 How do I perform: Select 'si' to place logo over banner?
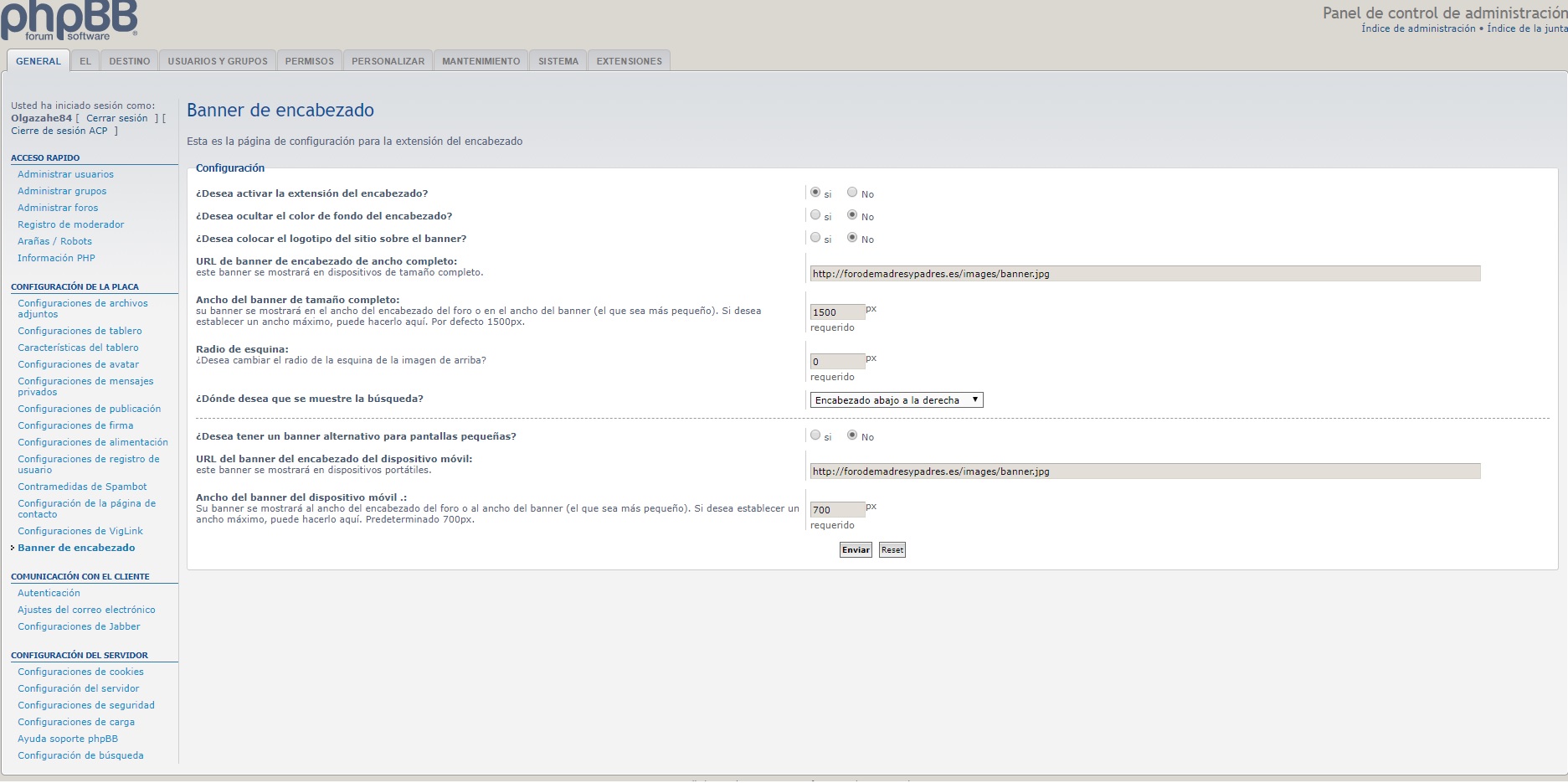point(815,238)
